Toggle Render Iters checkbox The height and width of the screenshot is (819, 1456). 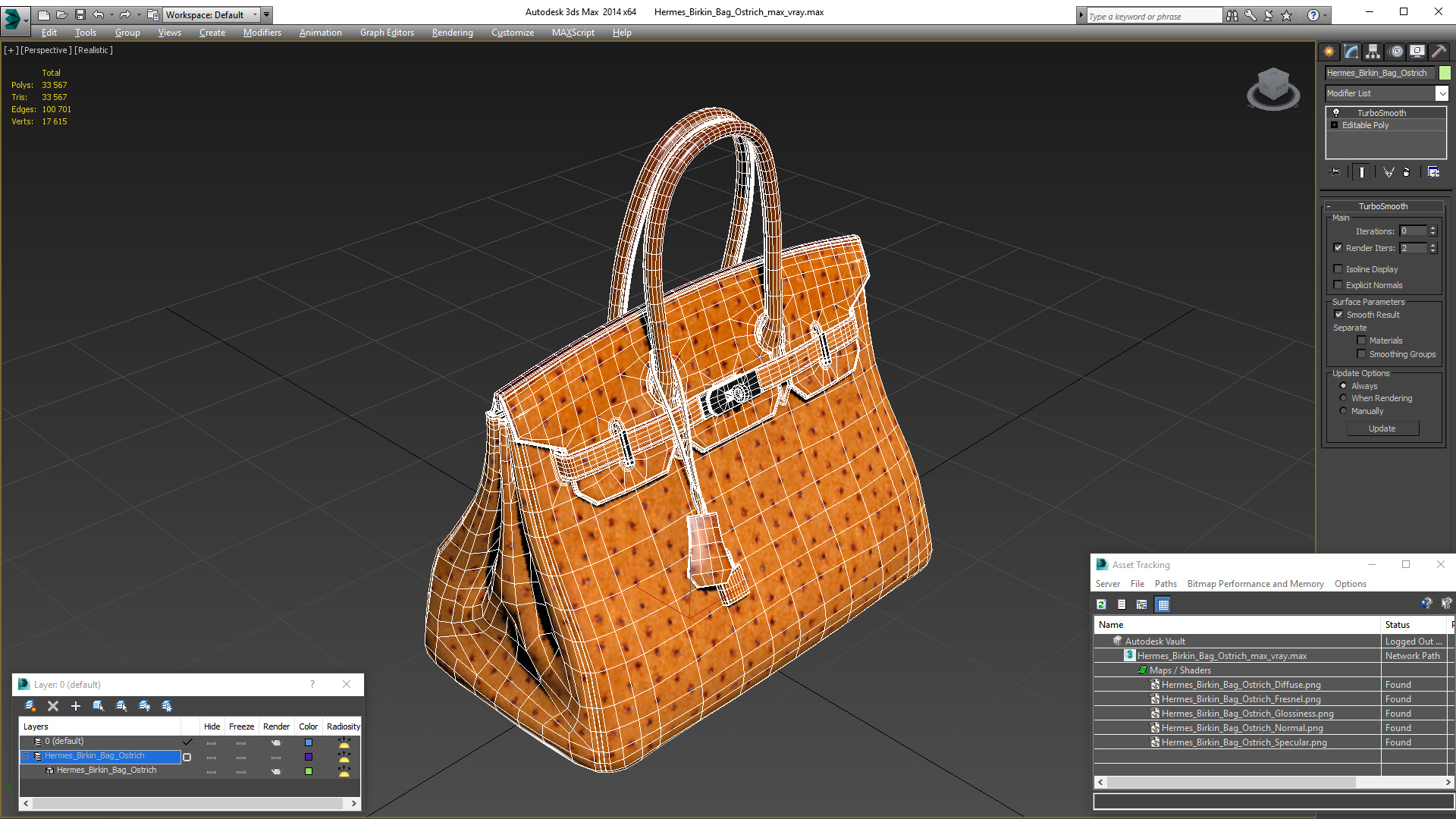click(1338, 248)
